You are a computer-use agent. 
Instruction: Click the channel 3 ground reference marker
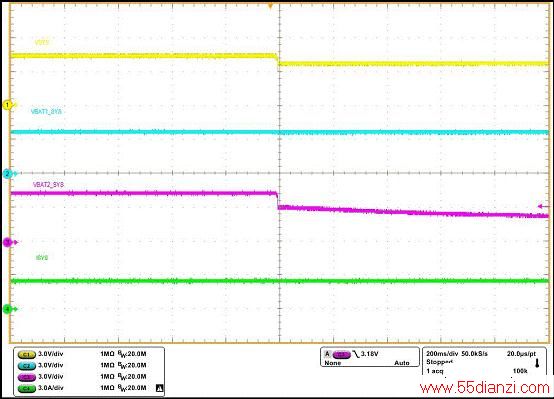pyautogui.click(x=8, y=242)
